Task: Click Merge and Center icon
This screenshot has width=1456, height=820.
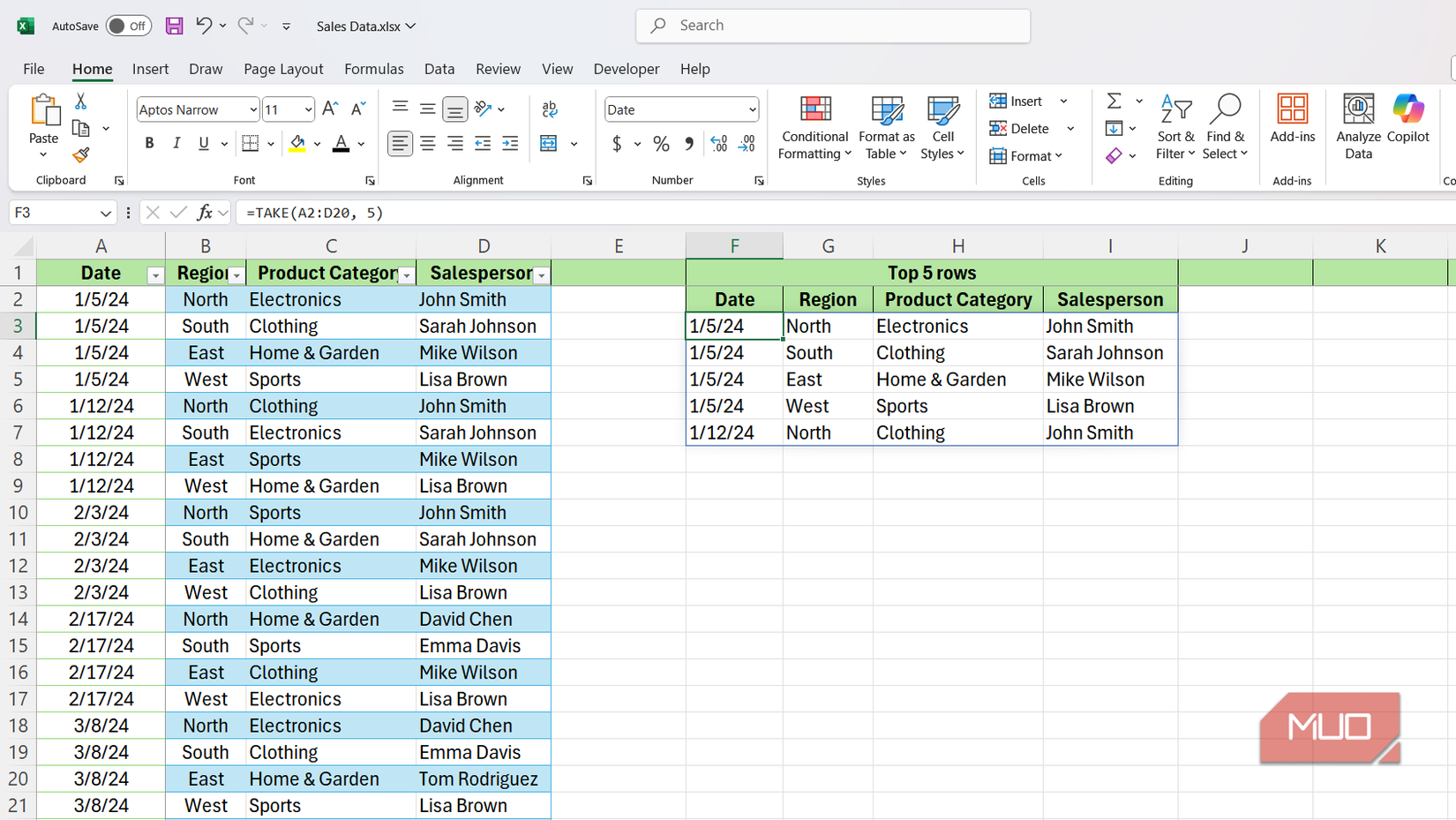Action: pos(549,143)
